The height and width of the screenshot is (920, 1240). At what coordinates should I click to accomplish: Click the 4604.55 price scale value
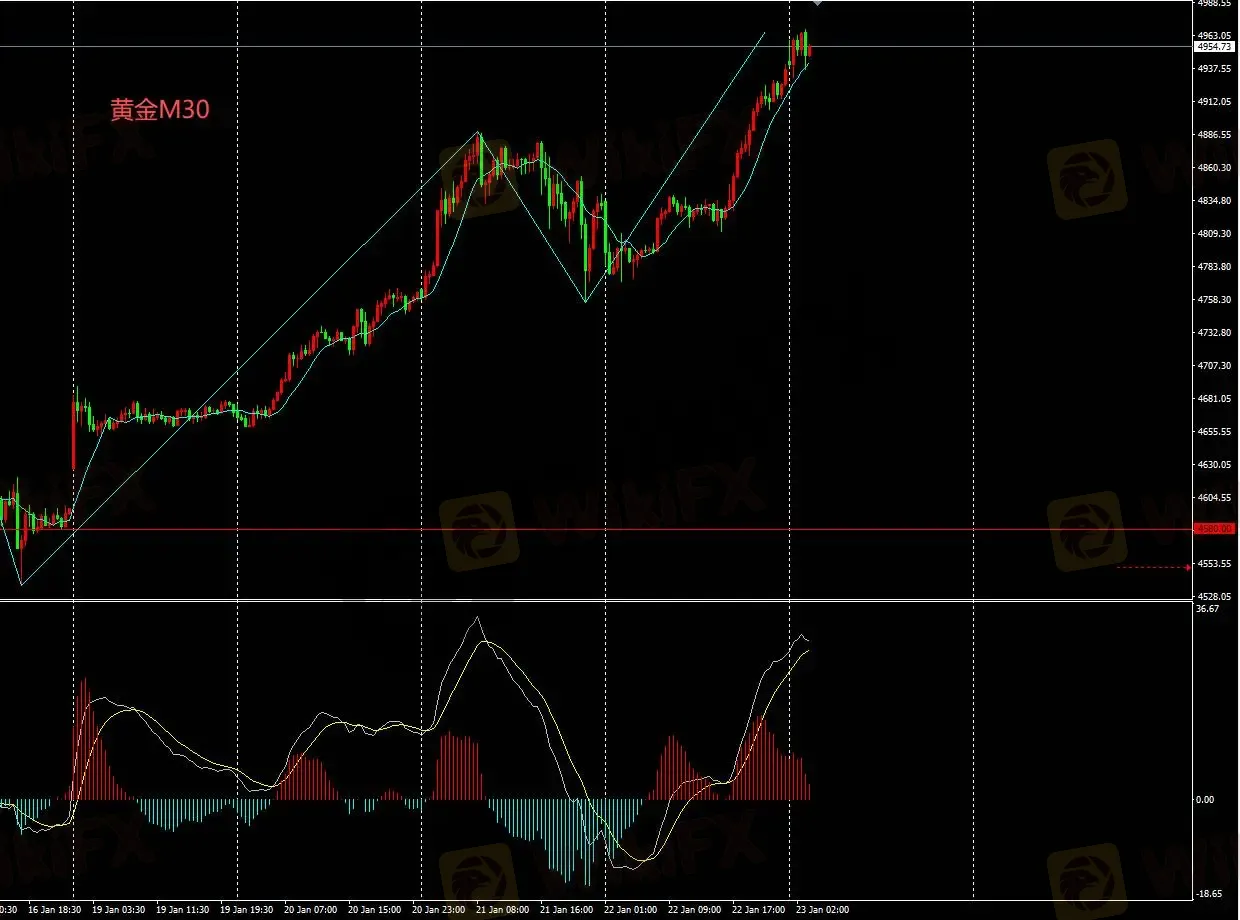coord(1216,497)
